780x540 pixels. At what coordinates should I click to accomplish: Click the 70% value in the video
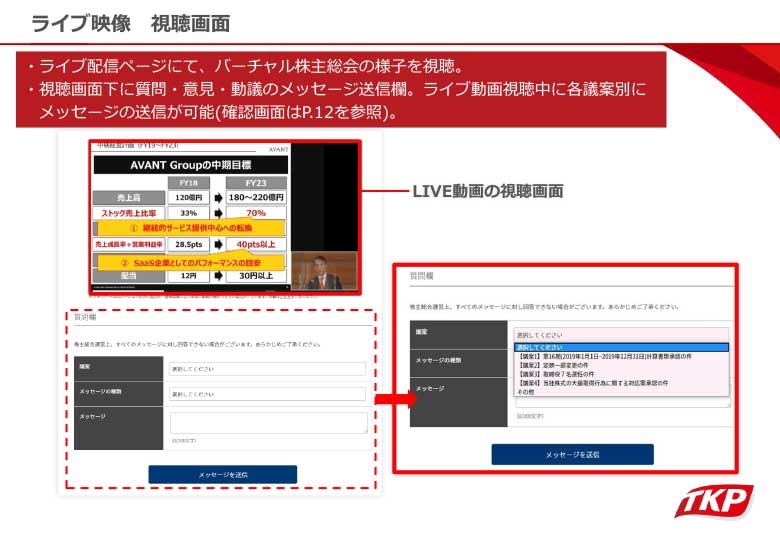pyautogui.click(x=256, y=213)
